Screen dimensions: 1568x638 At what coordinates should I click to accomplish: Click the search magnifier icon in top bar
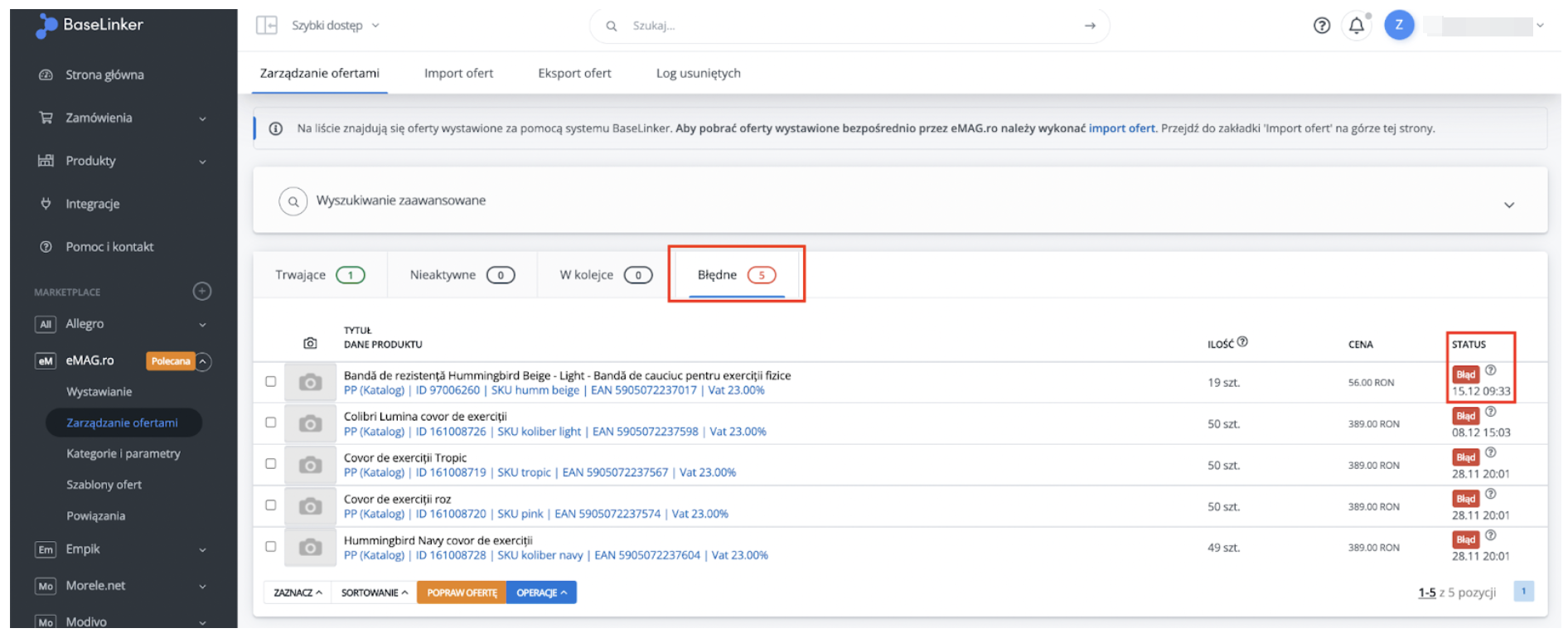click(x=612, y=26)
